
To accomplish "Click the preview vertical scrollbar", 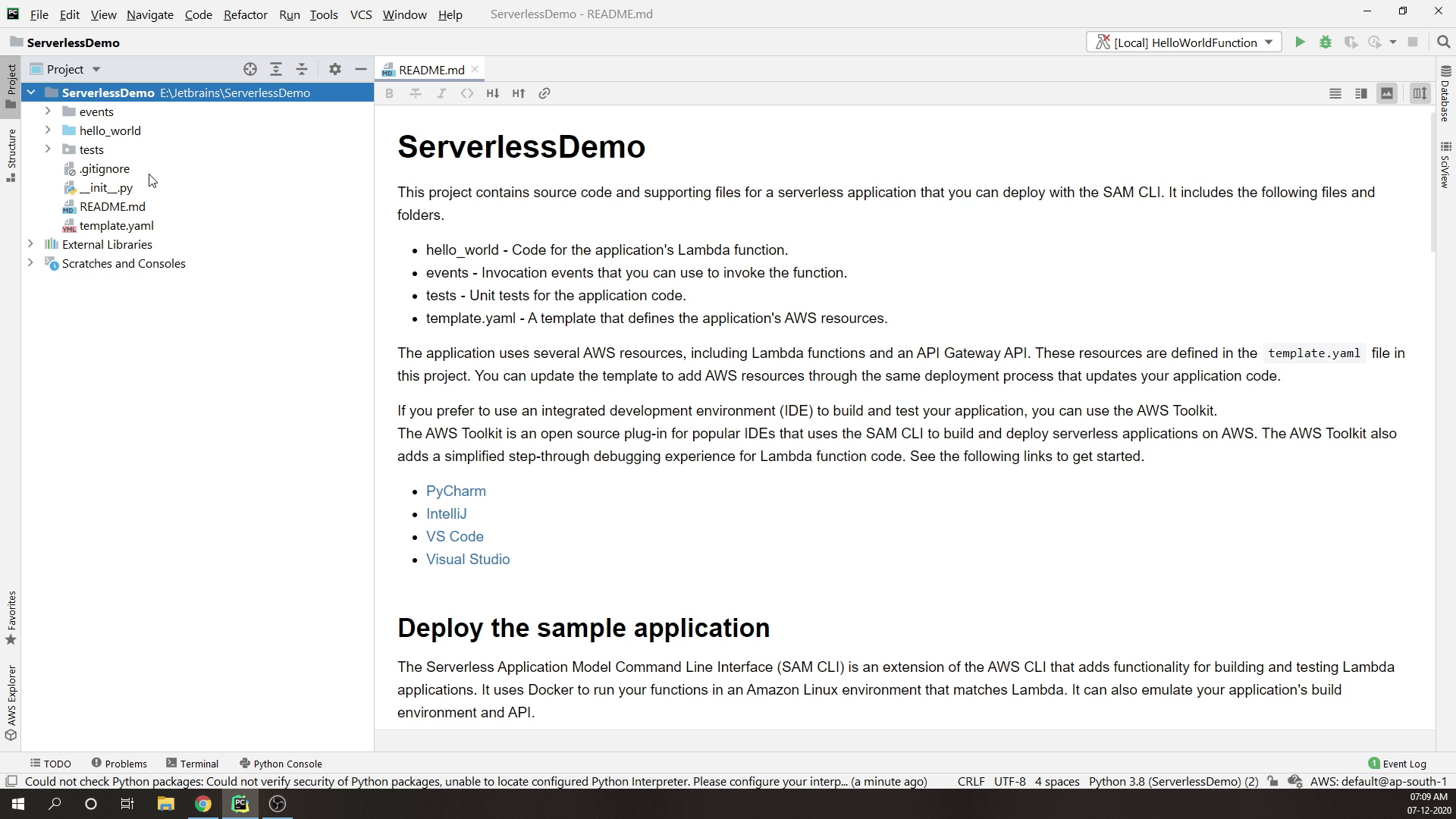I will pos(1432,182).
